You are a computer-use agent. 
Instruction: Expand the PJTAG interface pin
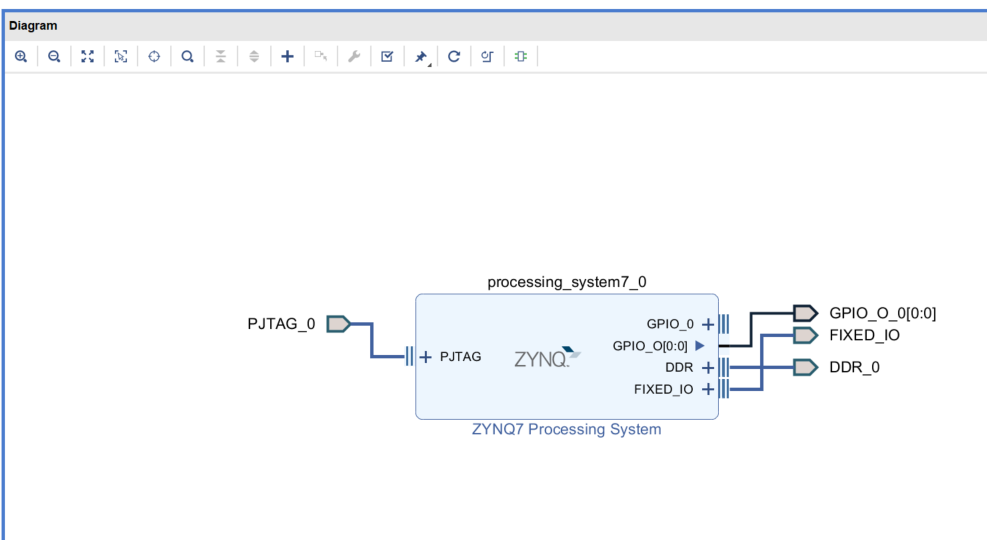click(426, 357)
